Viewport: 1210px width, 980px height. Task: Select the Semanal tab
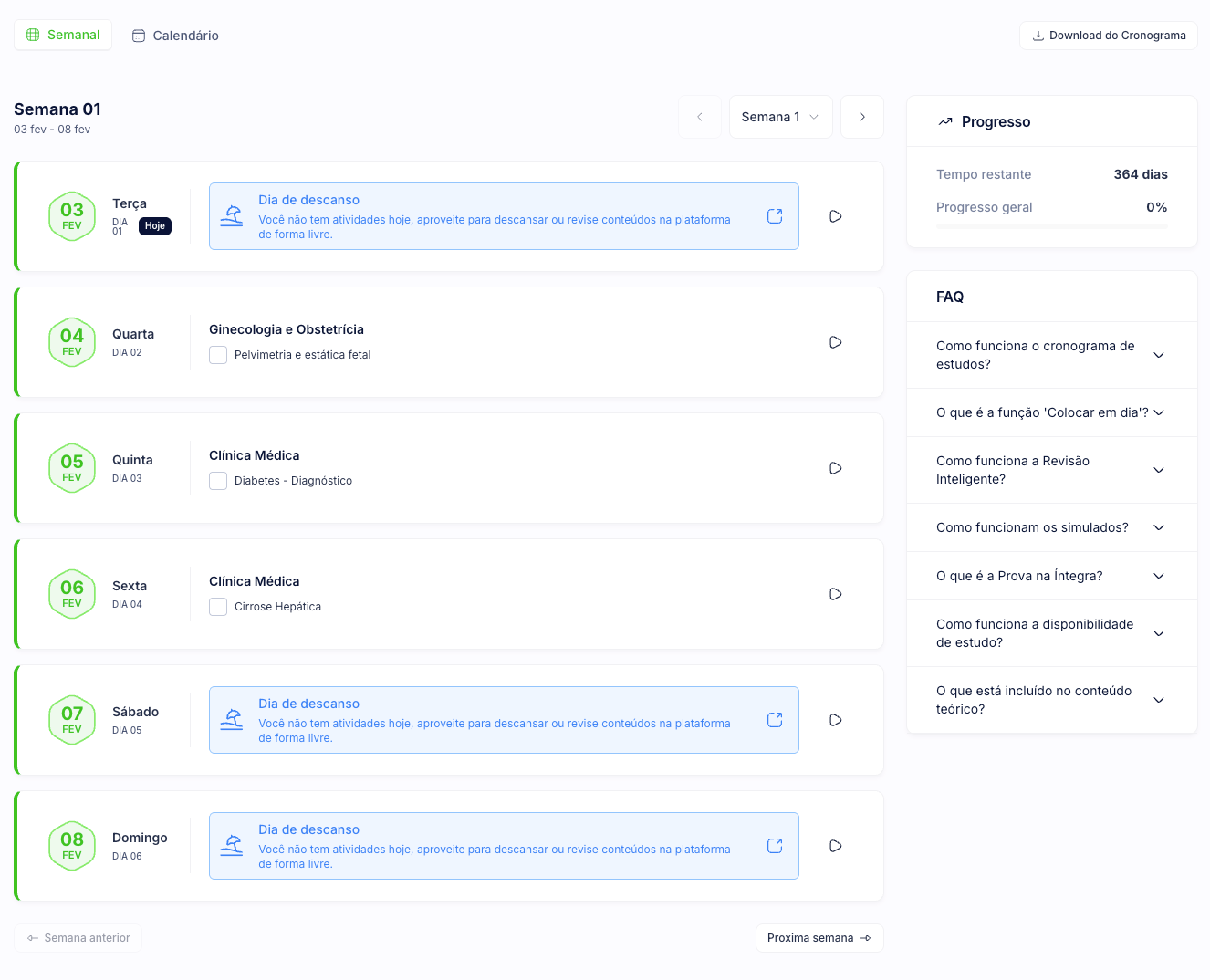pyautogui.click(x=63, y=35)
